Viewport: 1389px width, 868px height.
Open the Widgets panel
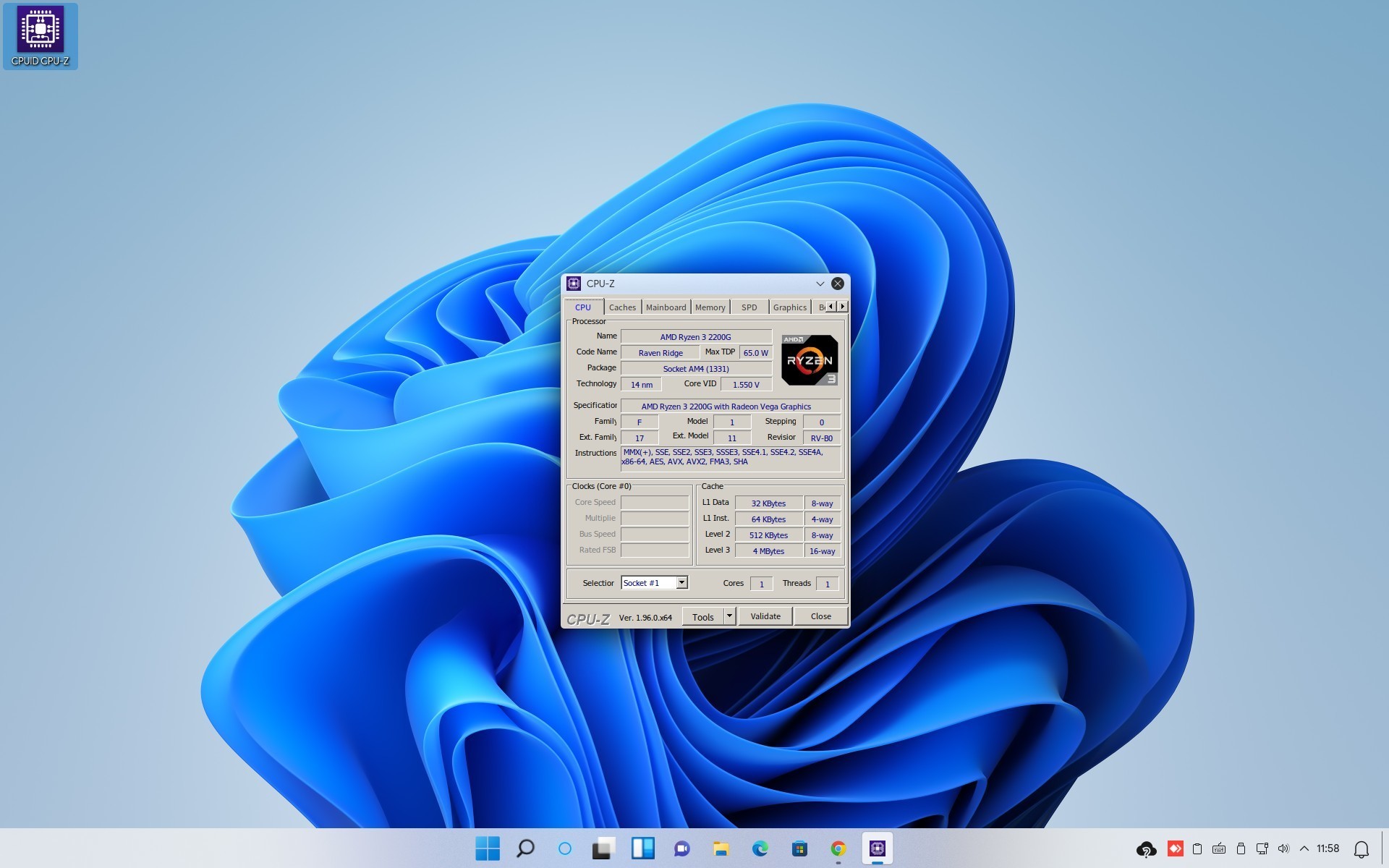point(642,848)
